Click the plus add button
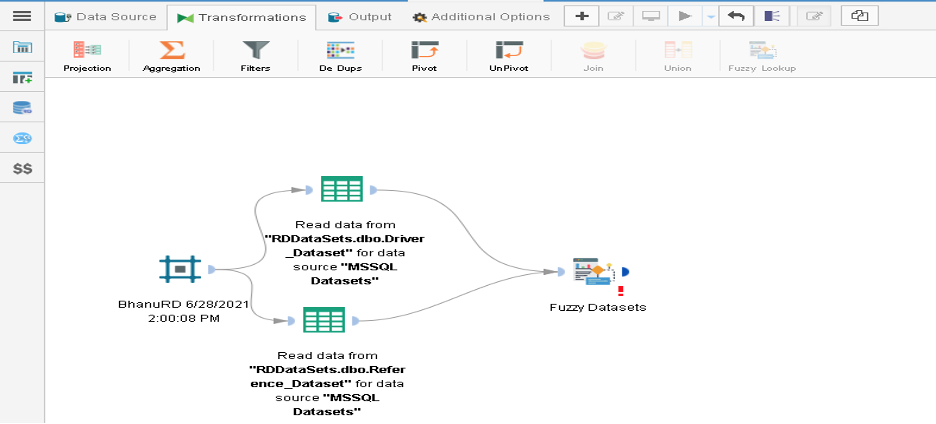The width and height of the screenshot is (936, 424). pos(581,16)
